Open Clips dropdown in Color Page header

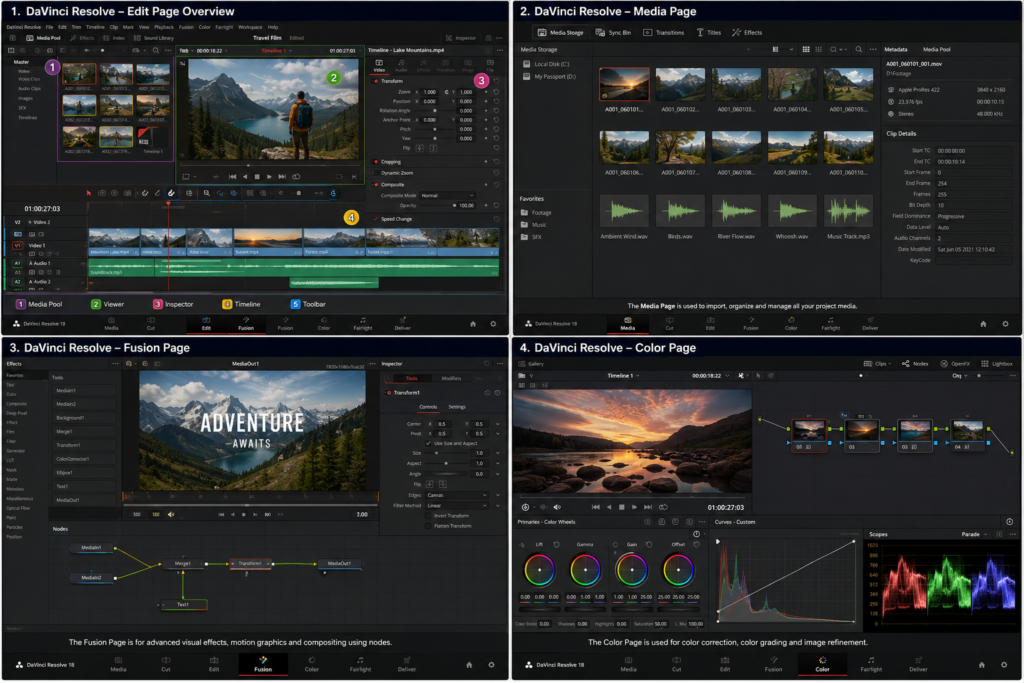point(876,364)
